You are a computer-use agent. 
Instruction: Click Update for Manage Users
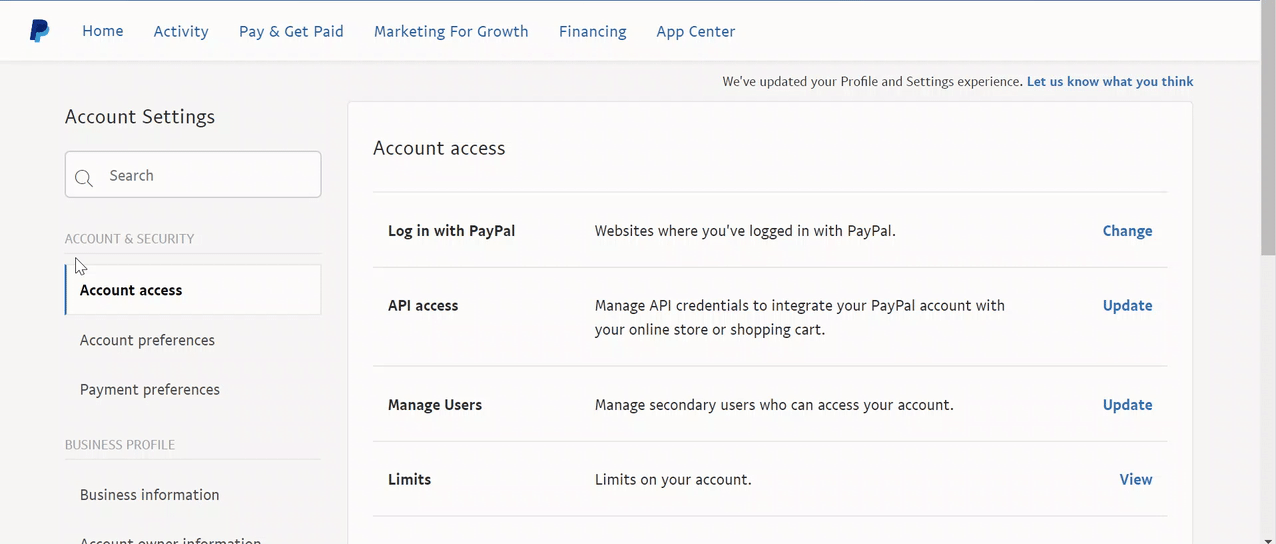pos(1127,405)
